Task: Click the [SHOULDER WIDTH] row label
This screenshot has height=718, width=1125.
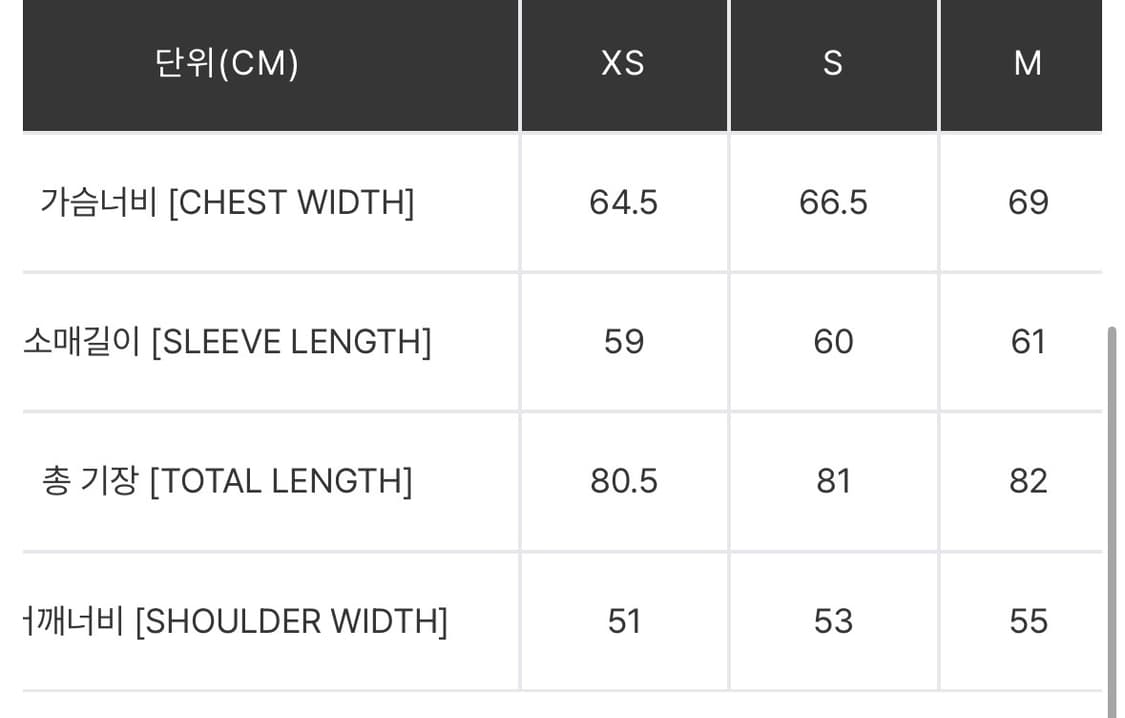Action: [x=236, y=621]
